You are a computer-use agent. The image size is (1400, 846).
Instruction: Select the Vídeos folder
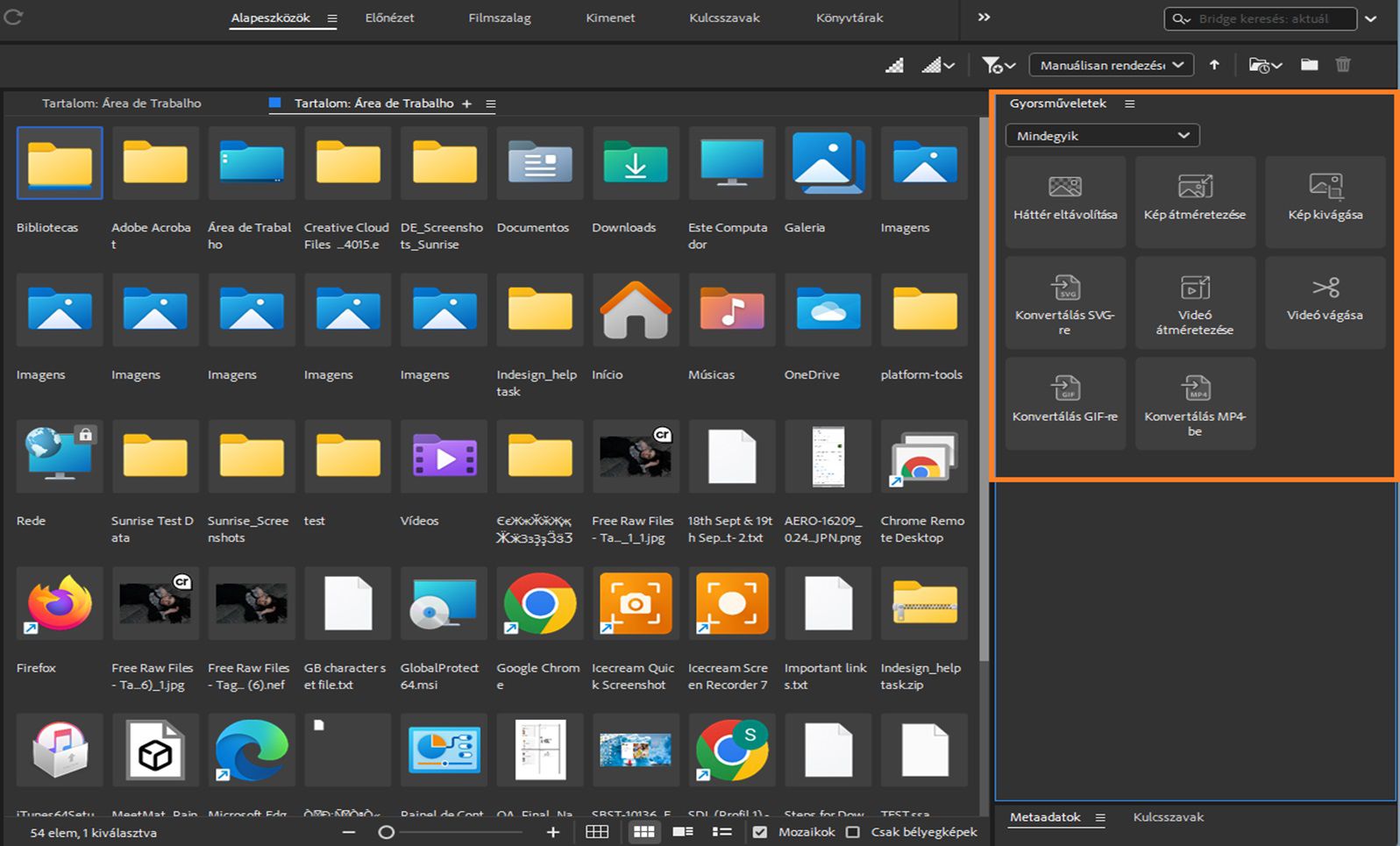point(444,456)
